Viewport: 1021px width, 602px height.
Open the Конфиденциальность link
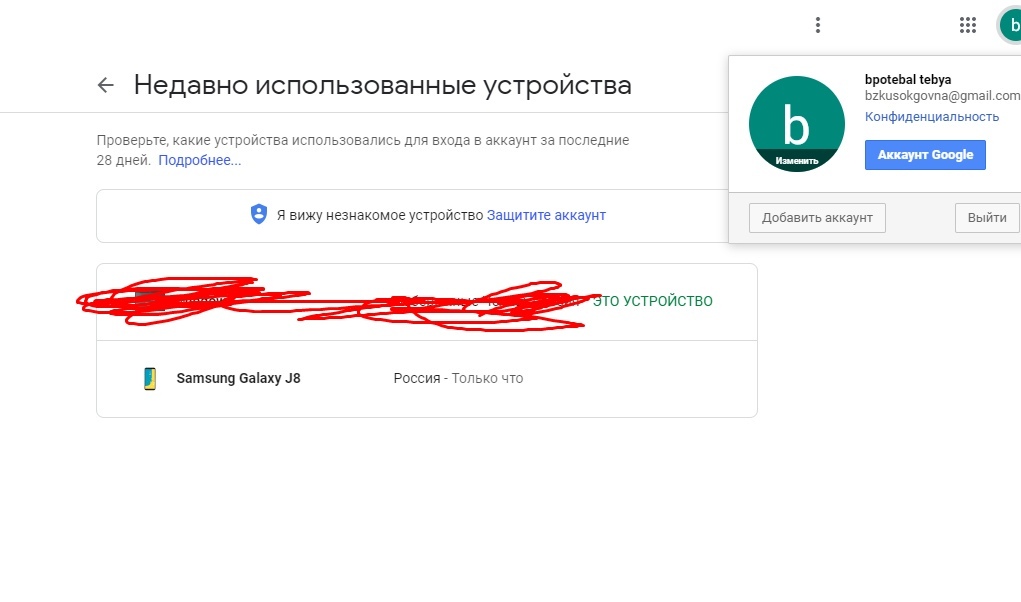point(932,116)
